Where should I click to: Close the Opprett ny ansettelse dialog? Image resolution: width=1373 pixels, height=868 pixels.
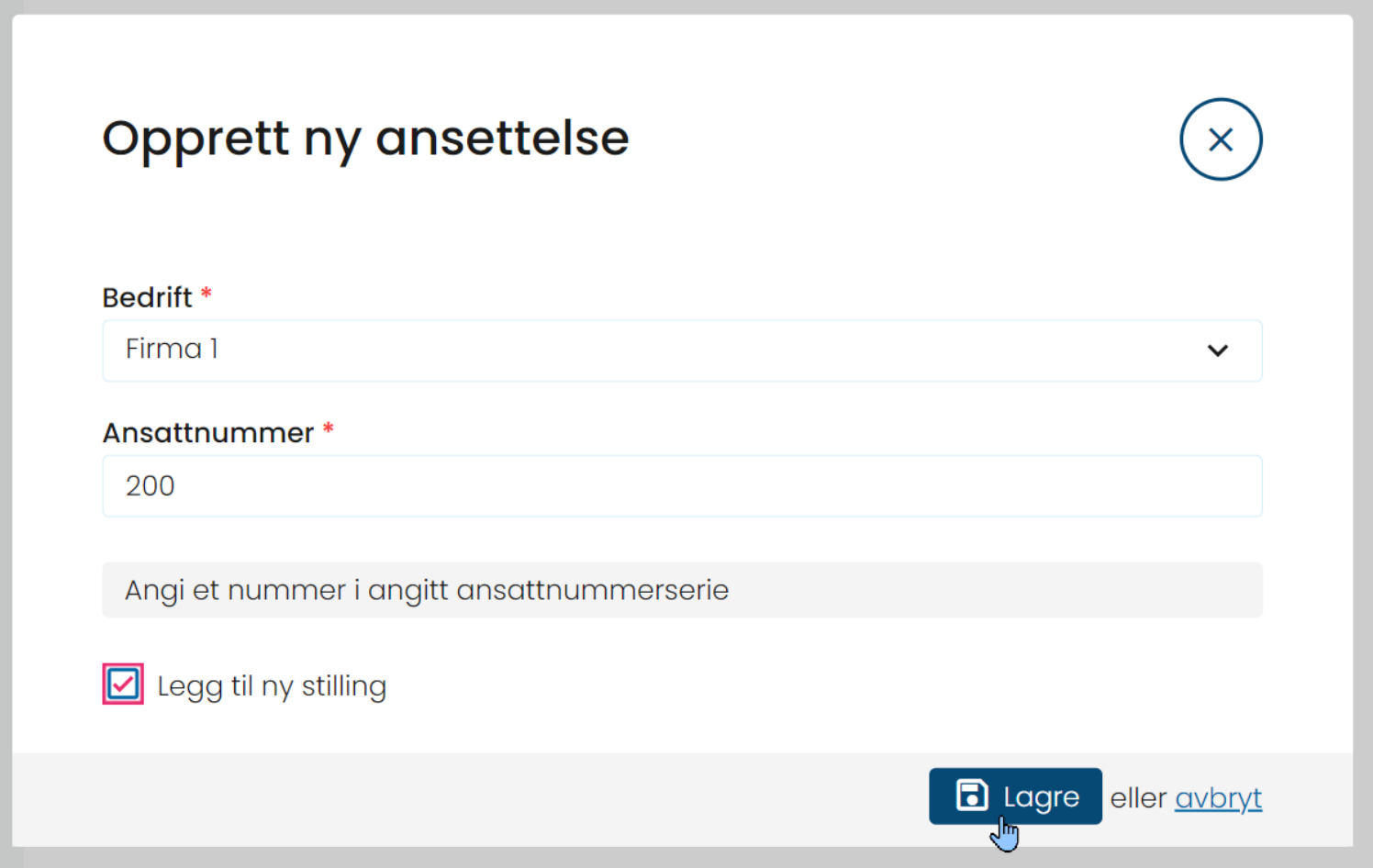[1221, 139]
